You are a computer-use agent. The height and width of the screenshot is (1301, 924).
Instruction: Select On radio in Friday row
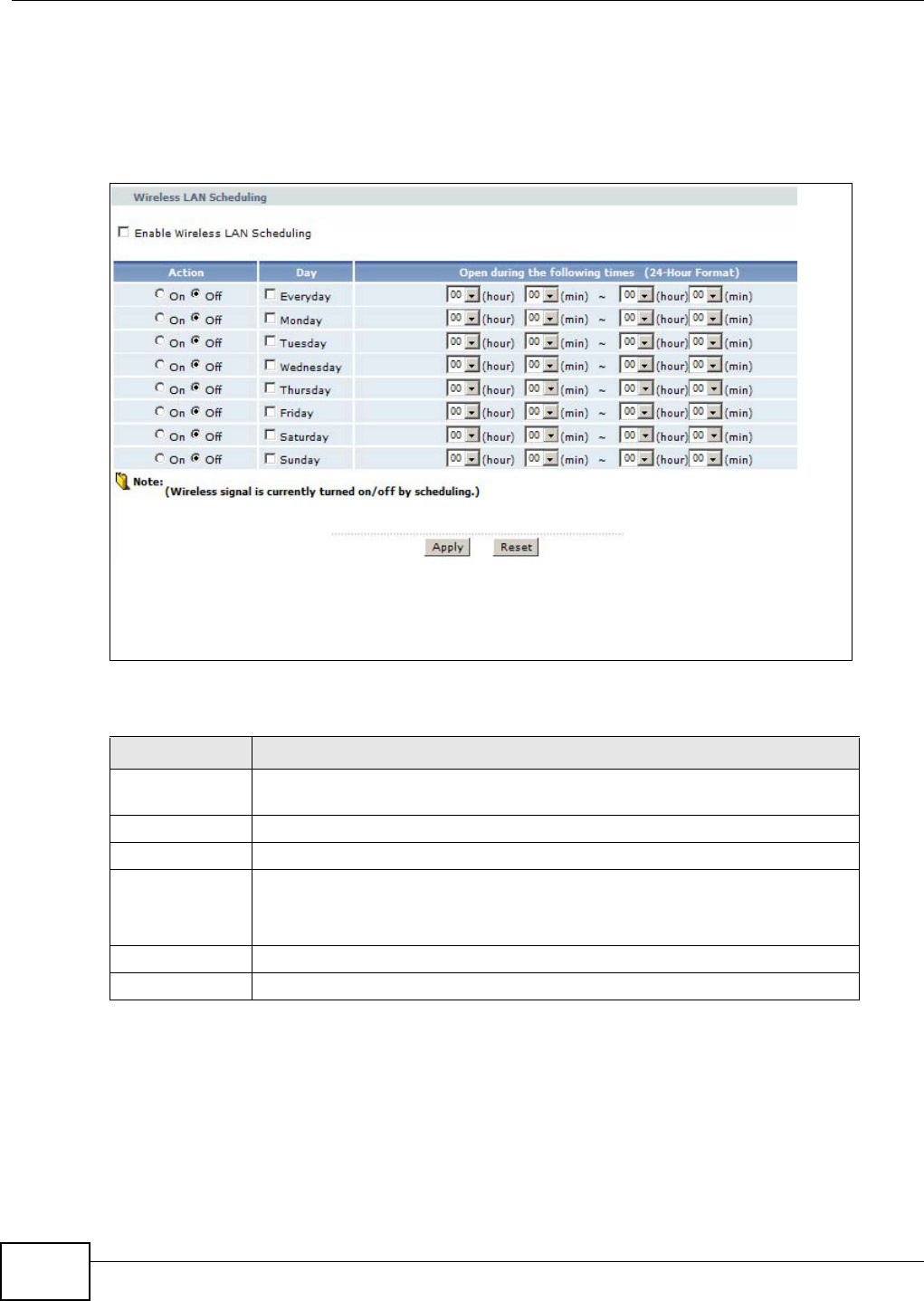[x=160, y=412]
